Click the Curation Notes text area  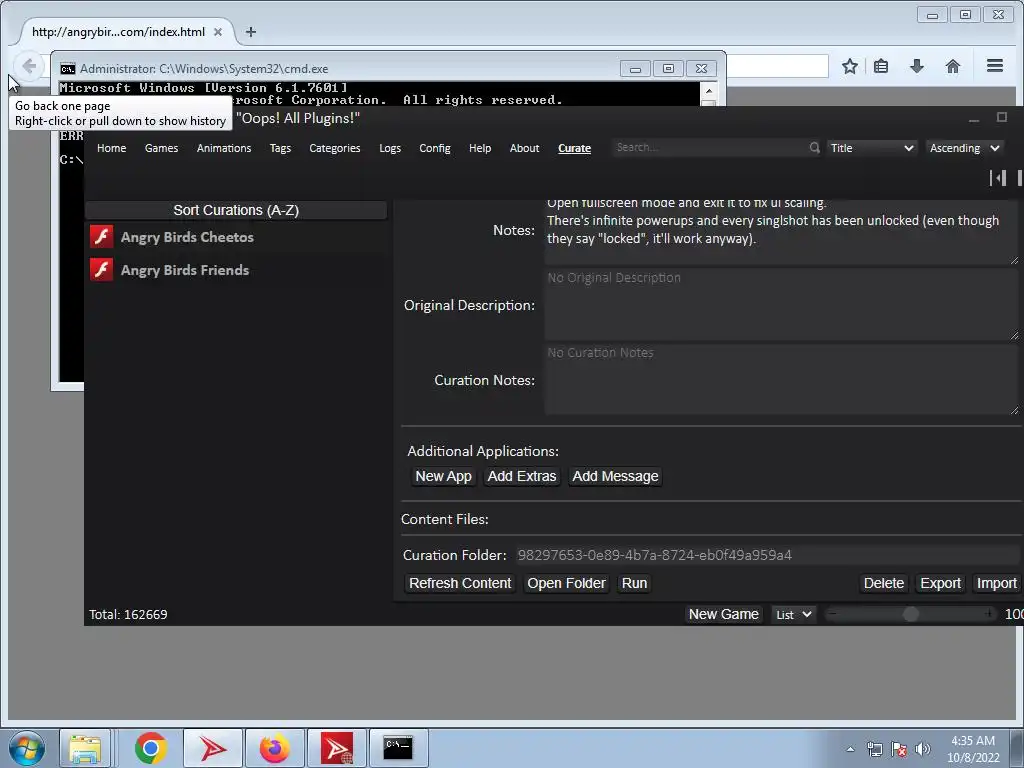pos(781,379)
